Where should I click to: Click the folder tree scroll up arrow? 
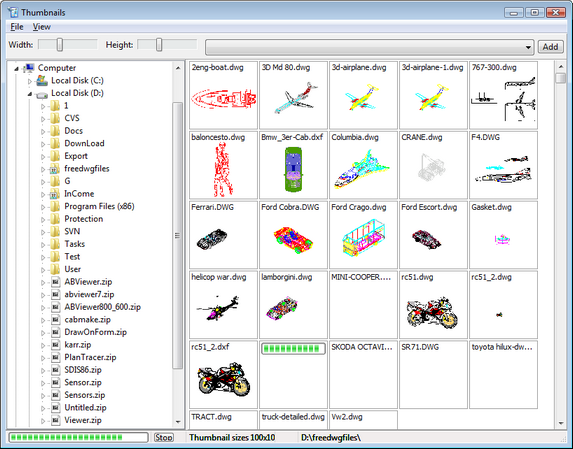tap(178, 68)
